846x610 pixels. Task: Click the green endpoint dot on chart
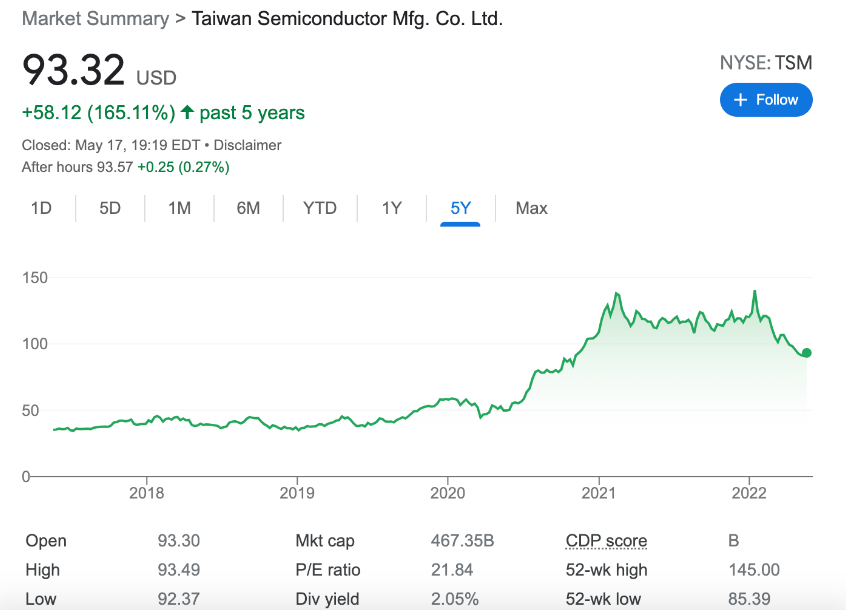coord(807,353)
